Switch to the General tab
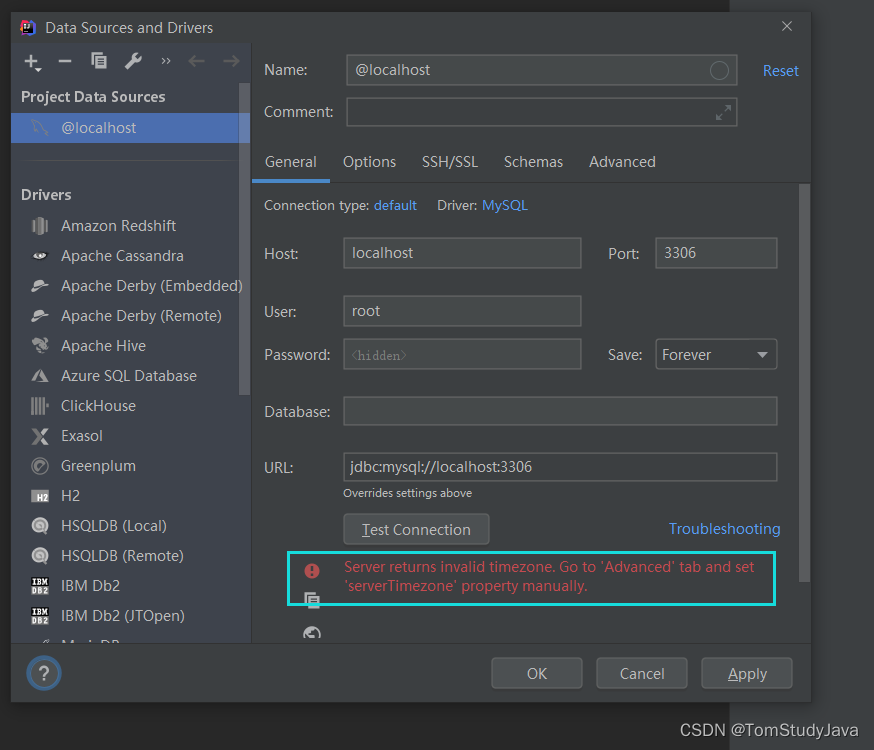 coord(290,162)
